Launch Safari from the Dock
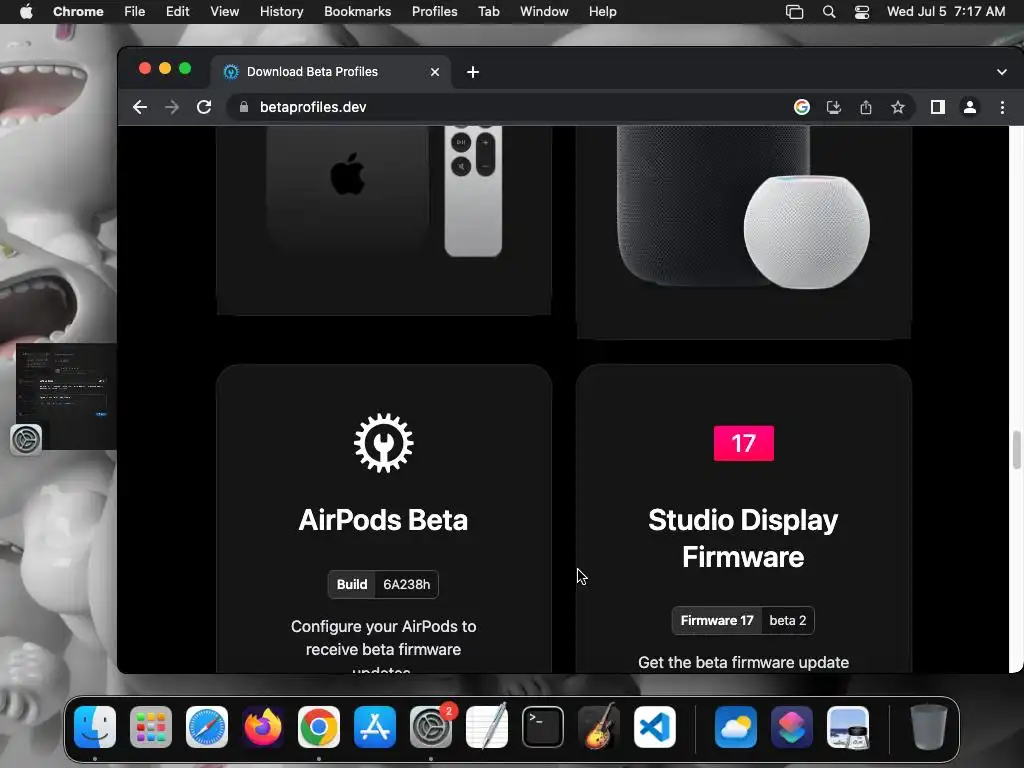The width and height of the screenshot is (1024, 768). [x=207, y=727]
